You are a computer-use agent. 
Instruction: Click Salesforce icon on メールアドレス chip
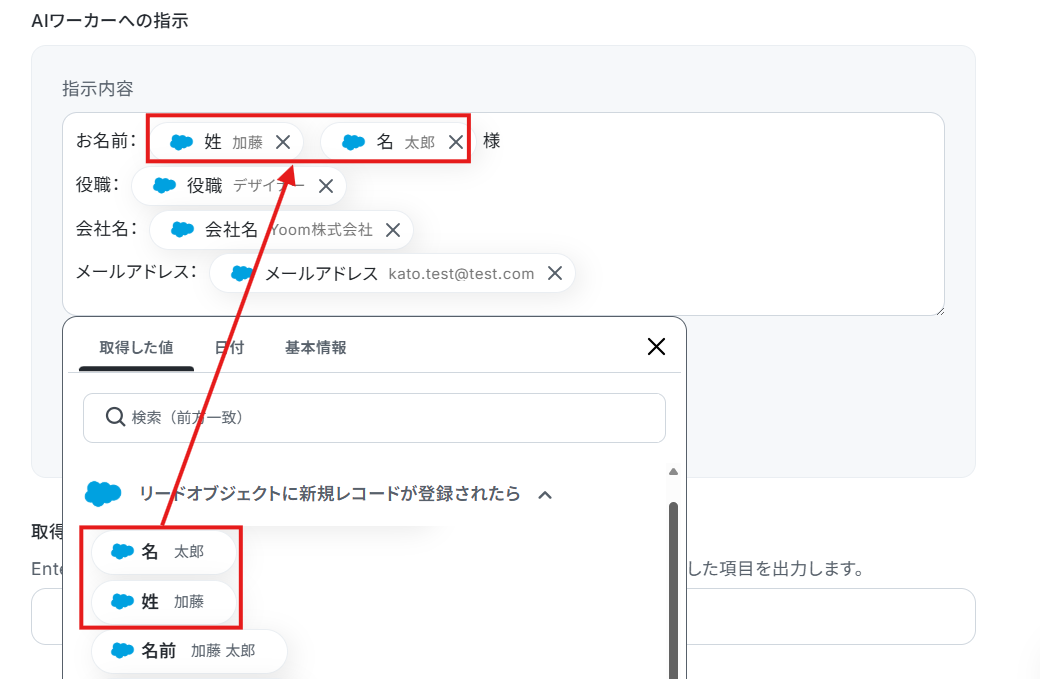pyautogui.click(x=241, y=273)
